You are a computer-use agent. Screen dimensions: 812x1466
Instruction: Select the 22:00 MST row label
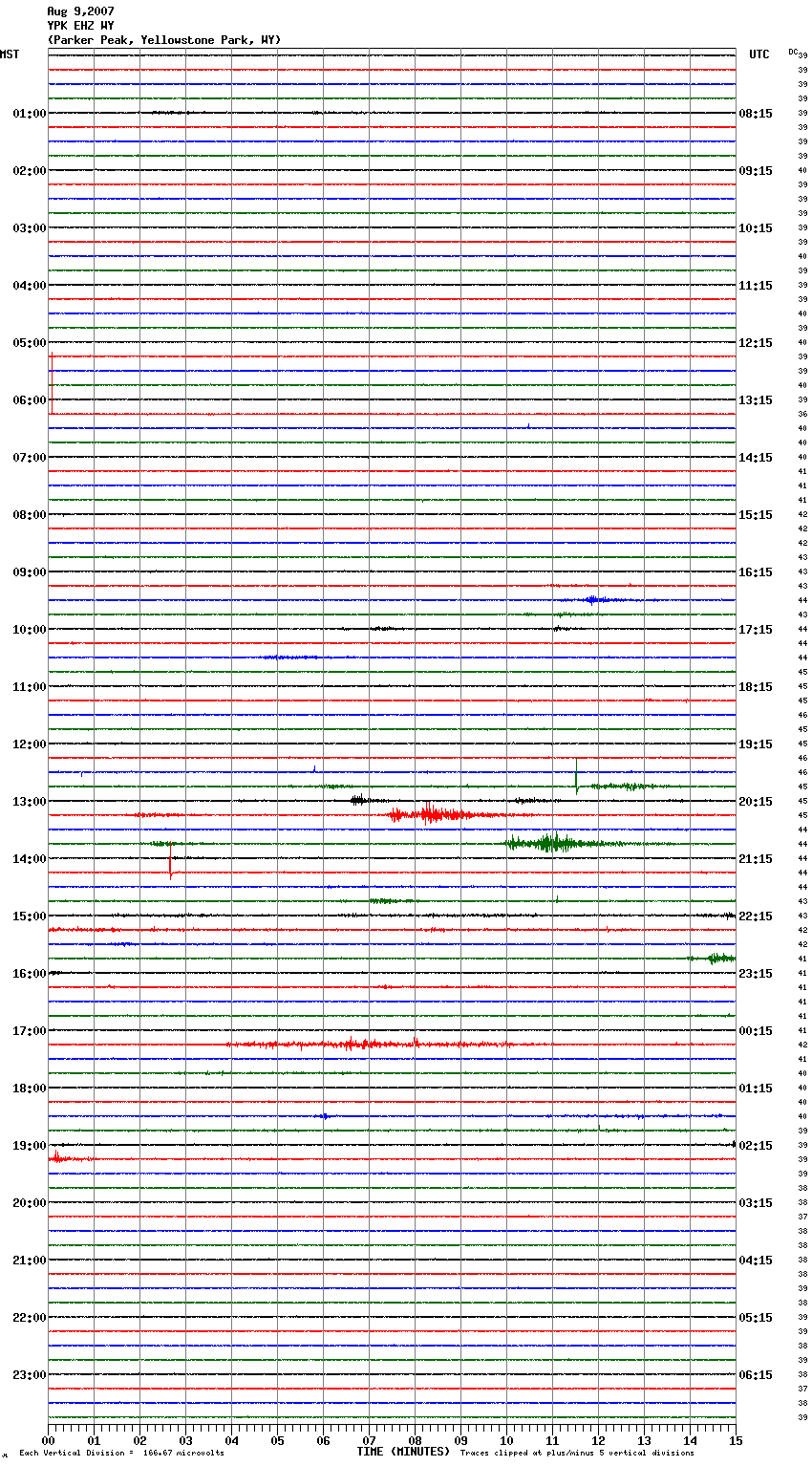coord(30,1318)
